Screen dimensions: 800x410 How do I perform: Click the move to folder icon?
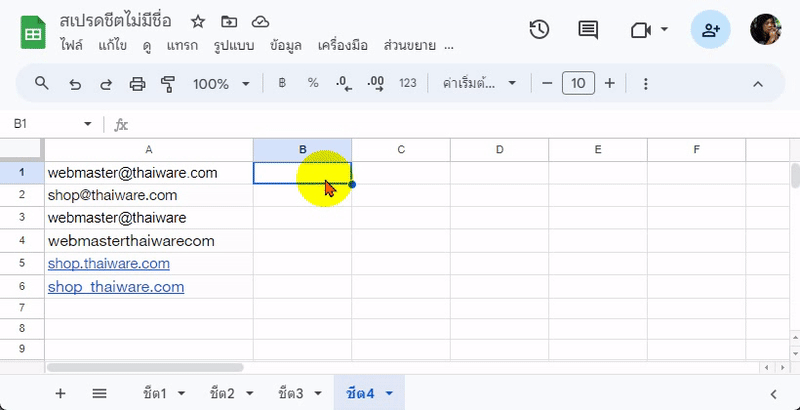[229, 21]
